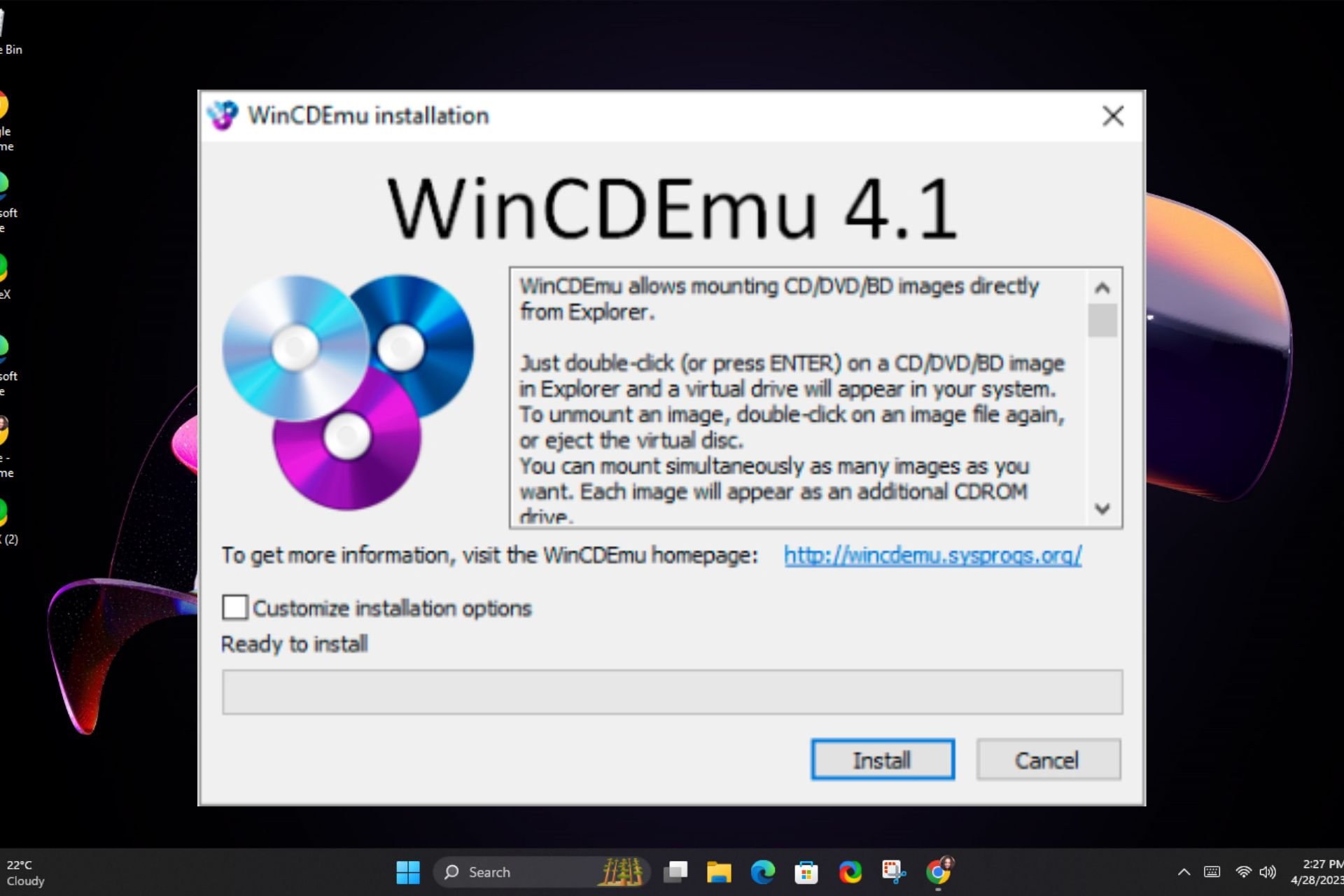Open the Windows Start menu
The image size is (1344, 896).
tap(408, 872)
